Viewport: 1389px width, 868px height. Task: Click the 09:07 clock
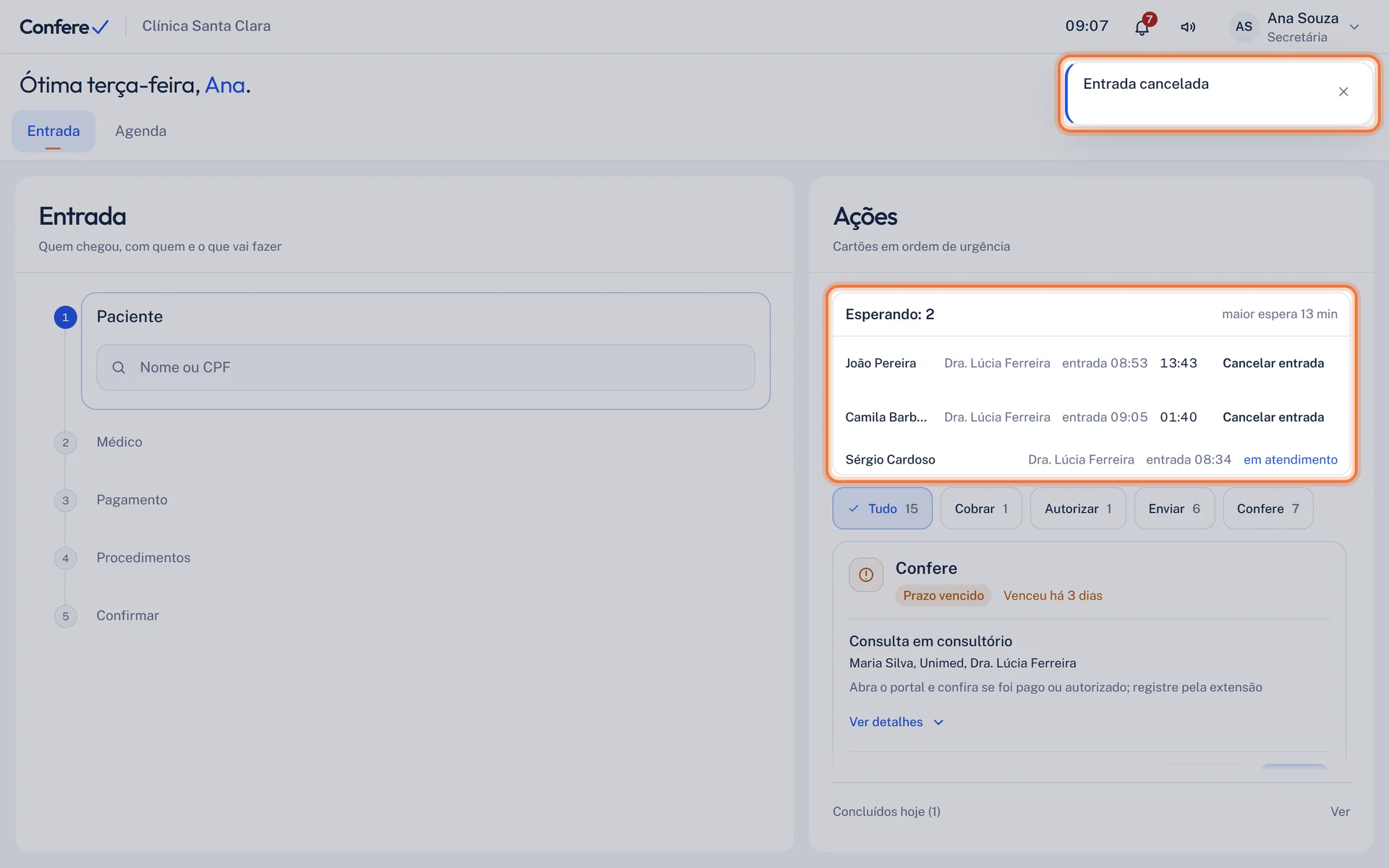[x=1087, y=26]
